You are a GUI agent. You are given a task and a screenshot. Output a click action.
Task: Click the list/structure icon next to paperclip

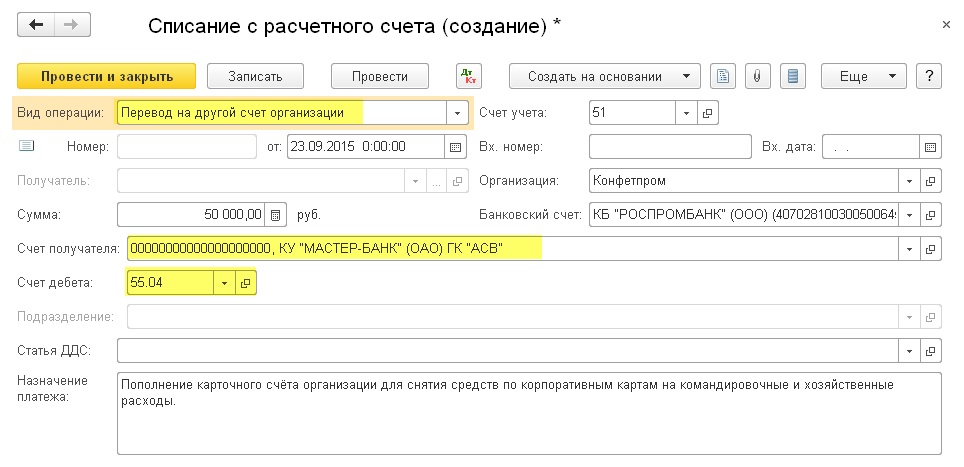tap(793, 76)
